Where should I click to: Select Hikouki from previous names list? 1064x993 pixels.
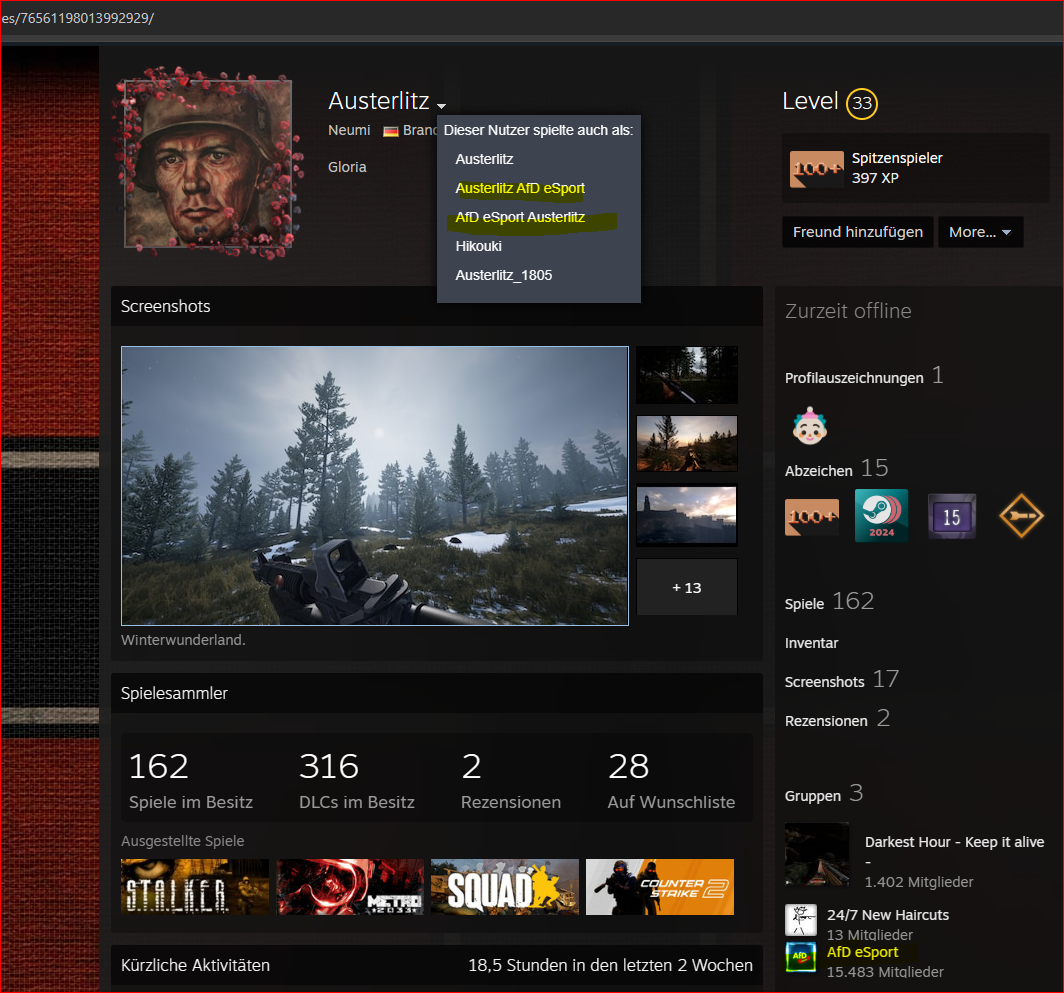coord(478,246)
